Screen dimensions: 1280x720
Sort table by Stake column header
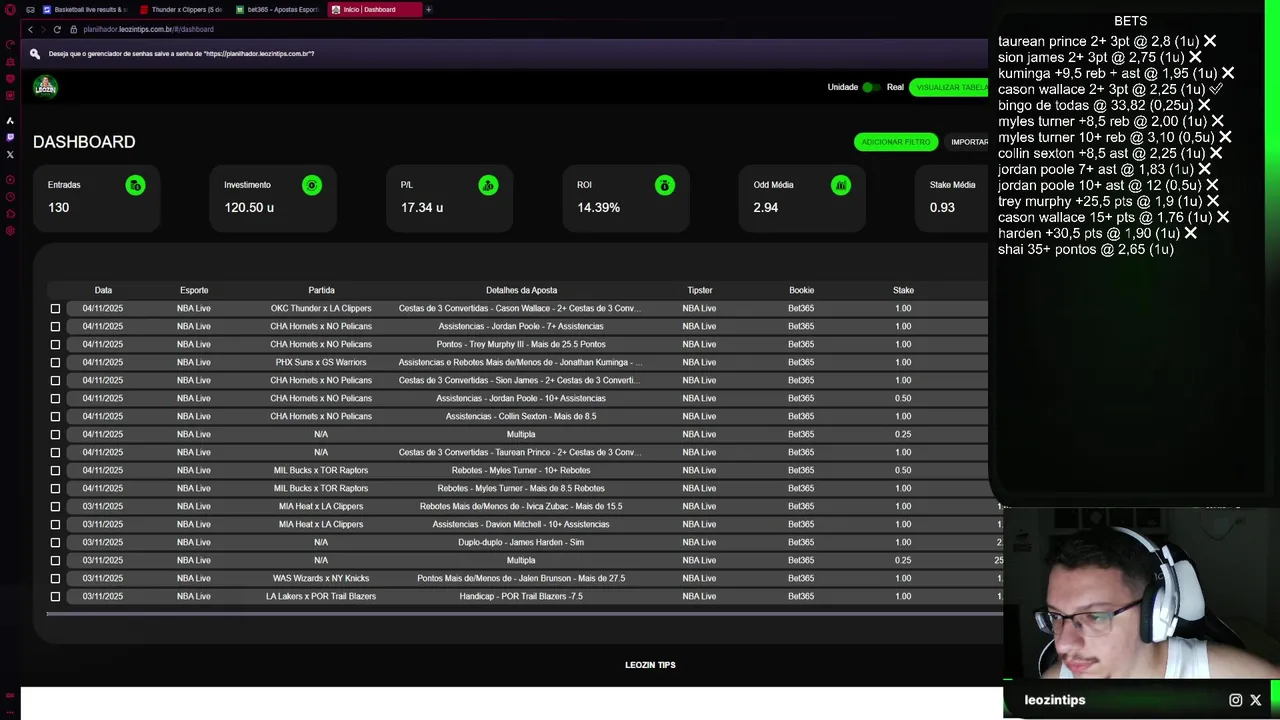tap(903, 290)
